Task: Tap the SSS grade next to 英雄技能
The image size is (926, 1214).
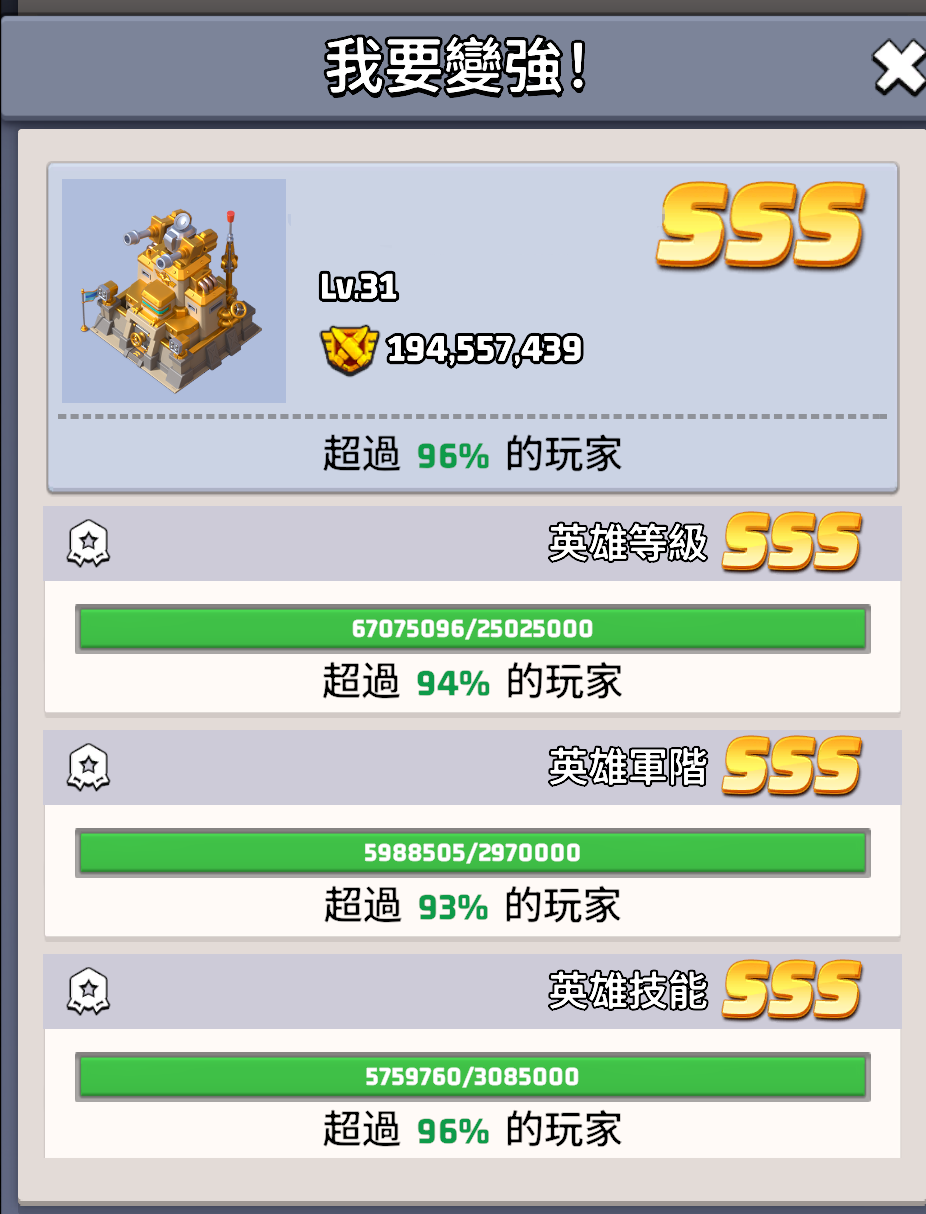Action: pos(792,989)
